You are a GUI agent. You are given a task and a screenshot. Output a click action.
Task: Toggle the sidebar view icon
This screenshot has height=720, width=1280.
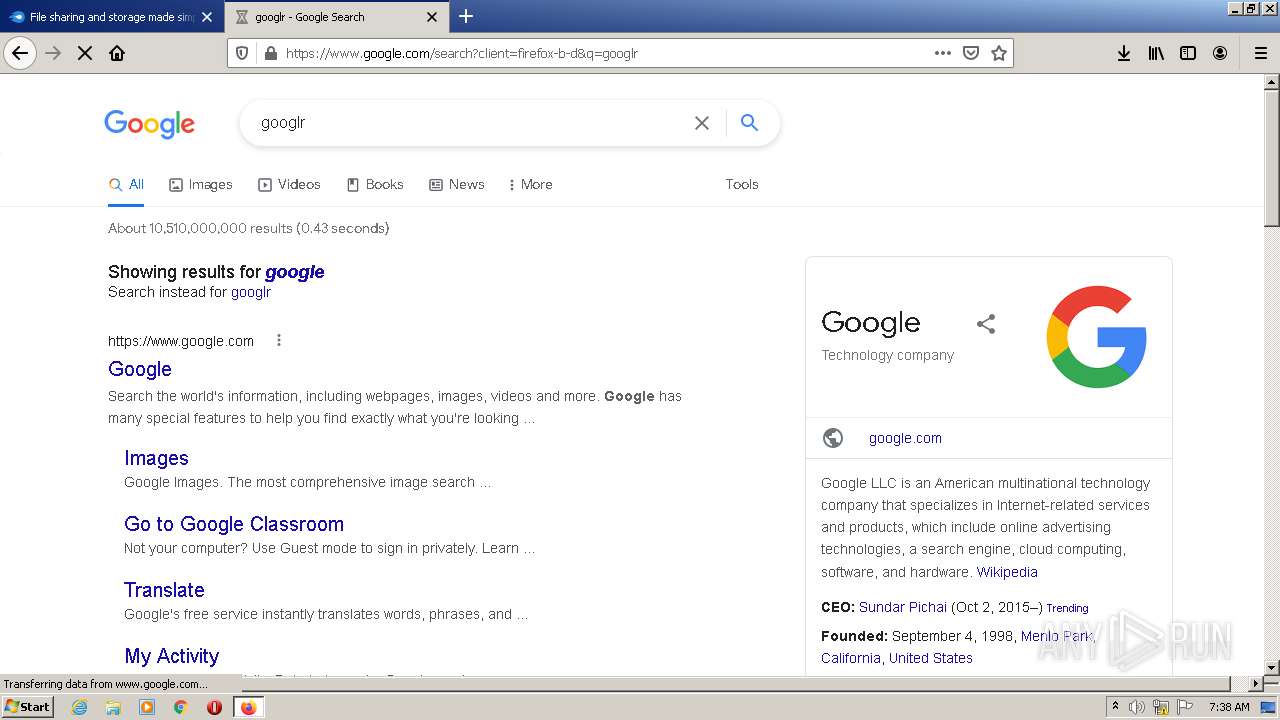[x=1188, y=53]
